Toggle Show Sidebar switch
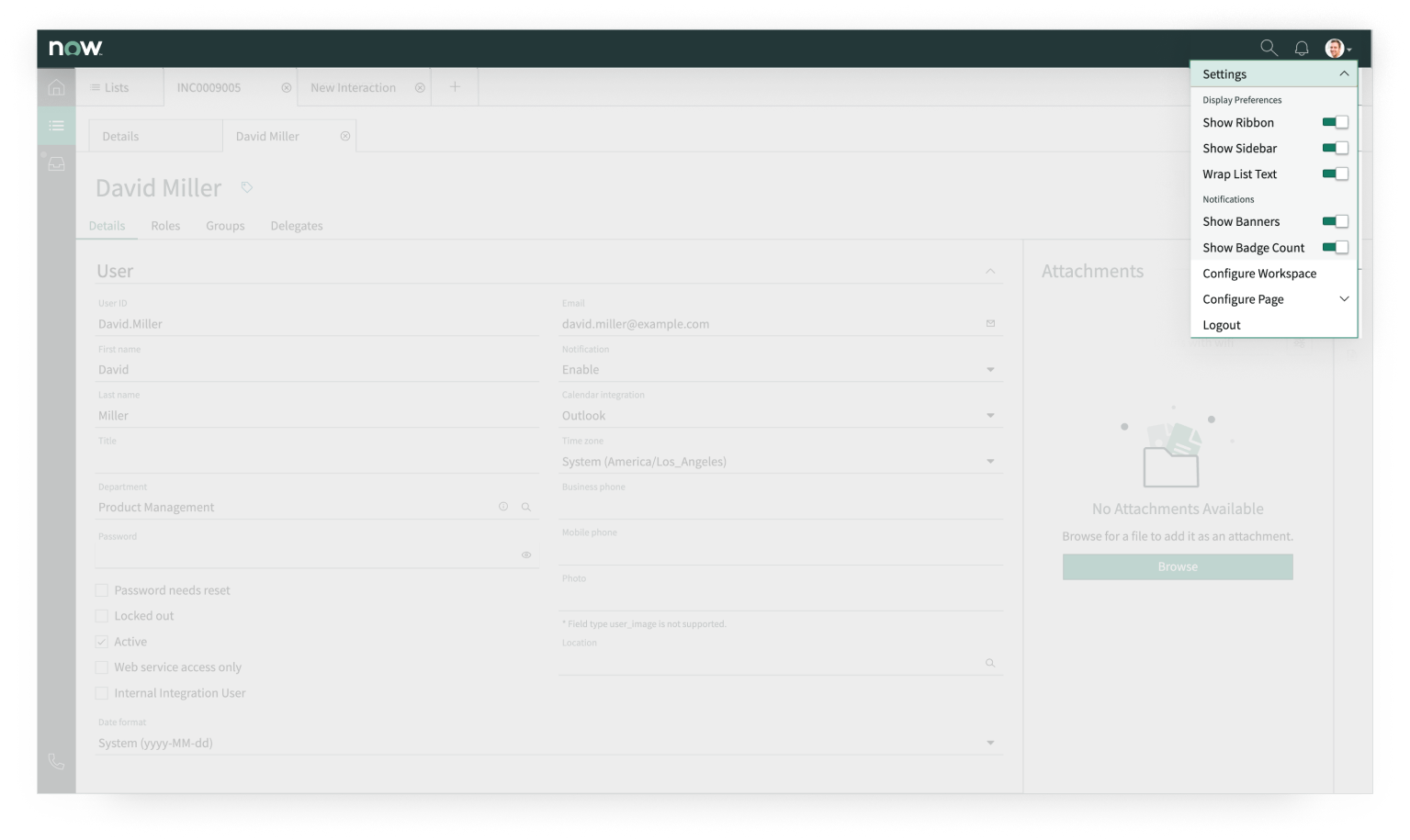Image resolution: width=1410 pixels, height=840 pixels. [x=1335, y=148]
